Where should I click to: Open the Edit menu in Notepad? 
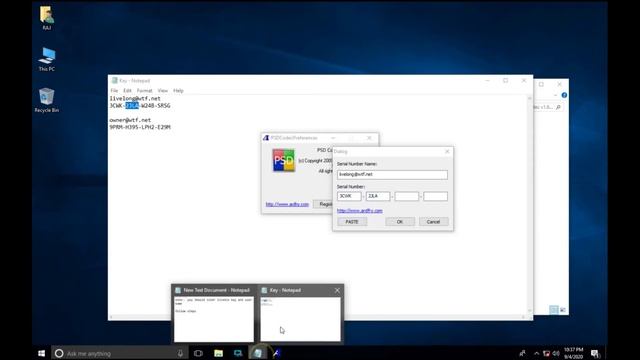[x=127, y=91]
